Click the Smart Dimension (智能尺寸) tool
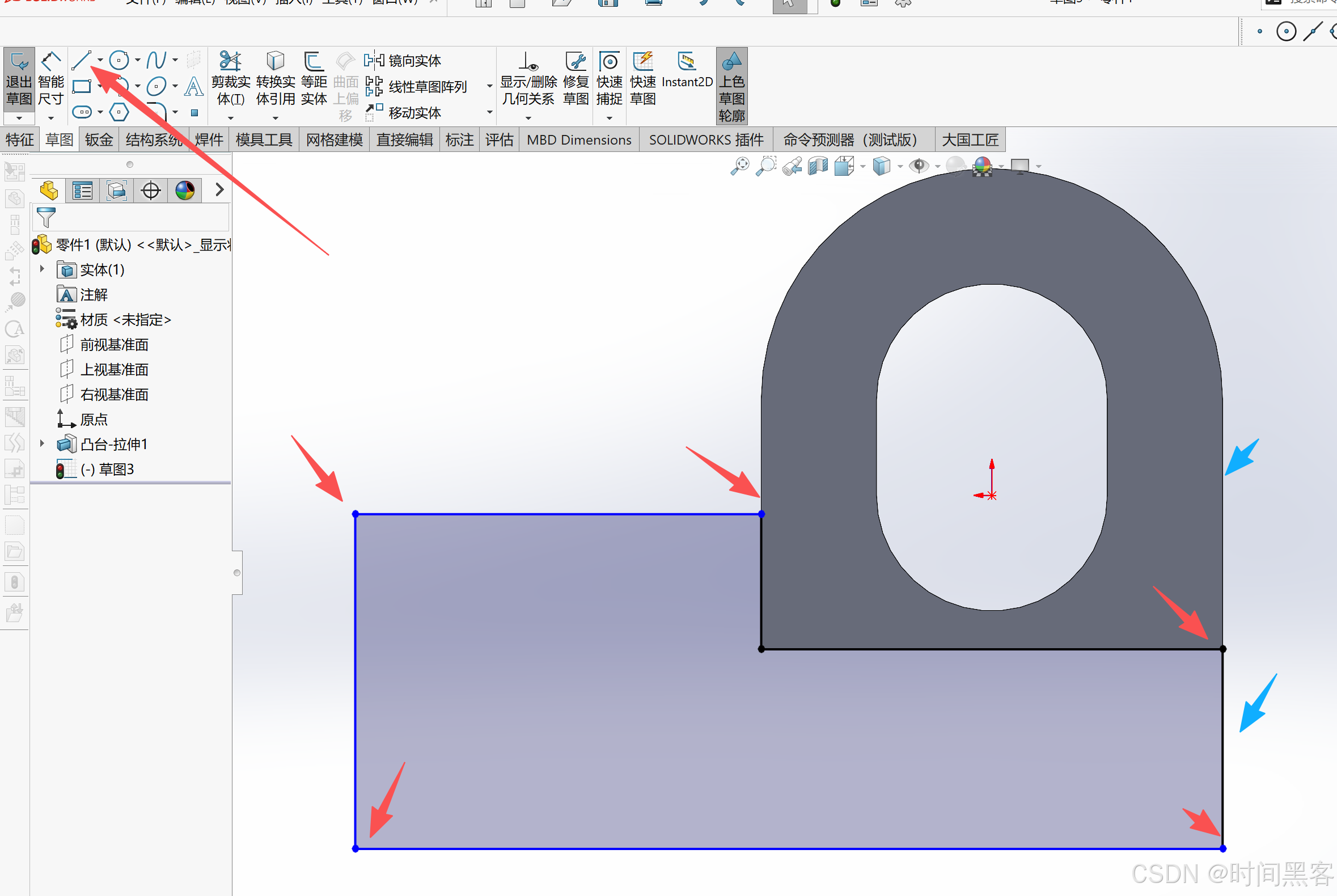1337x896 pixels. (50, 79)
